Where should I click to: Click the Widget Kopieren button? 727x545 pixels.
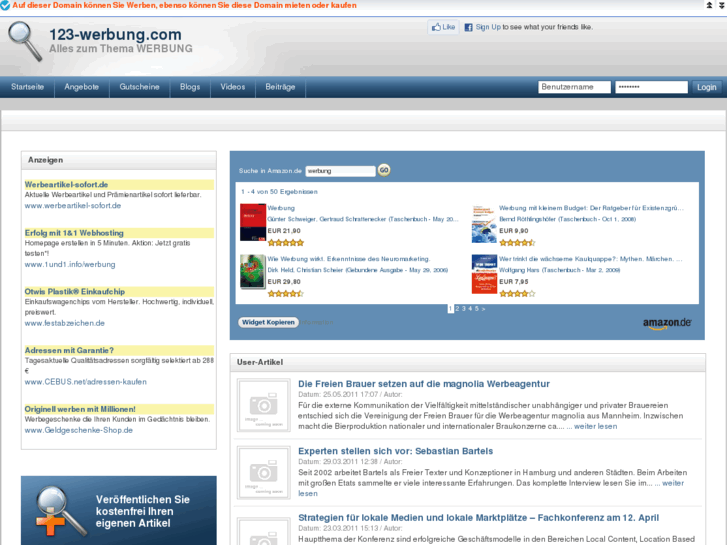[268, 322]
